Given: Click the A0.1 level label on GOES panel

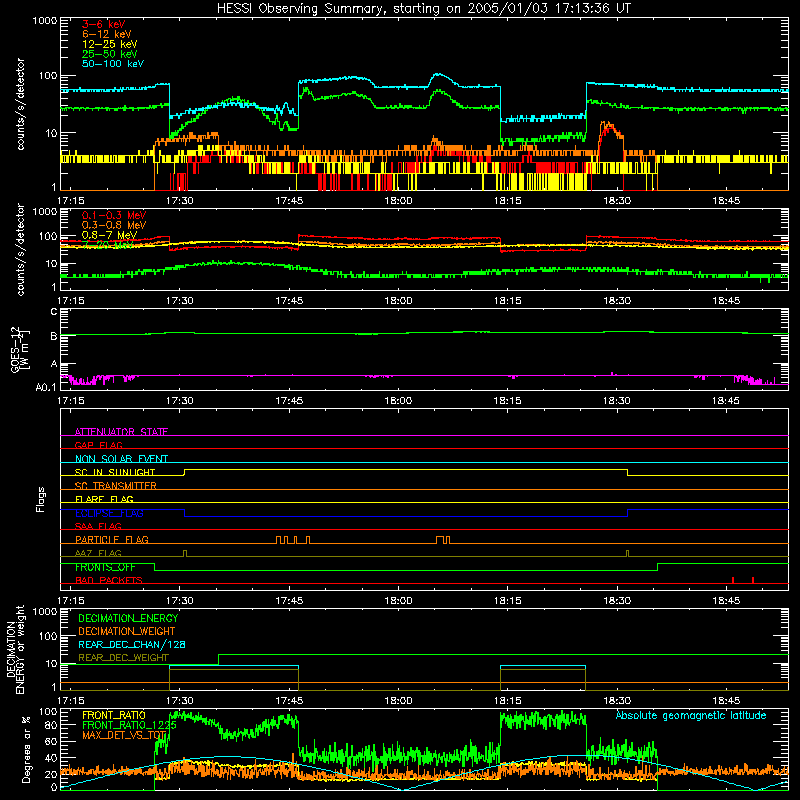Looking at the screenshot, I should pos(46,387).
